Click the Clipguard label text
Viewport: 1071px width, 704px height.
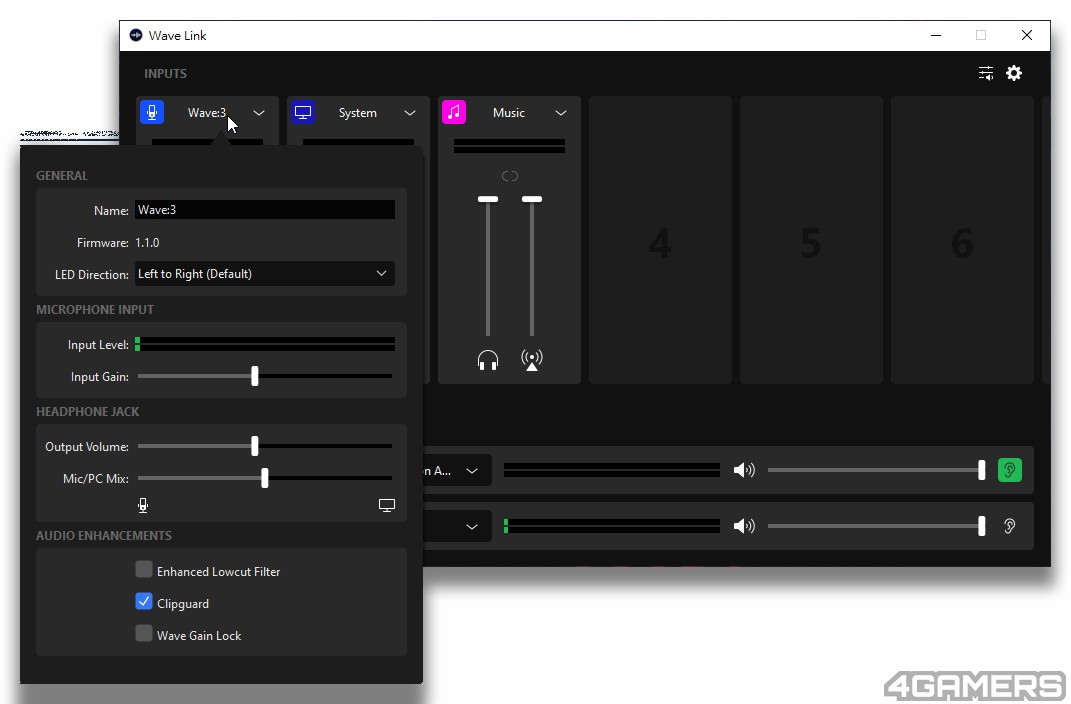click(183, 604)
